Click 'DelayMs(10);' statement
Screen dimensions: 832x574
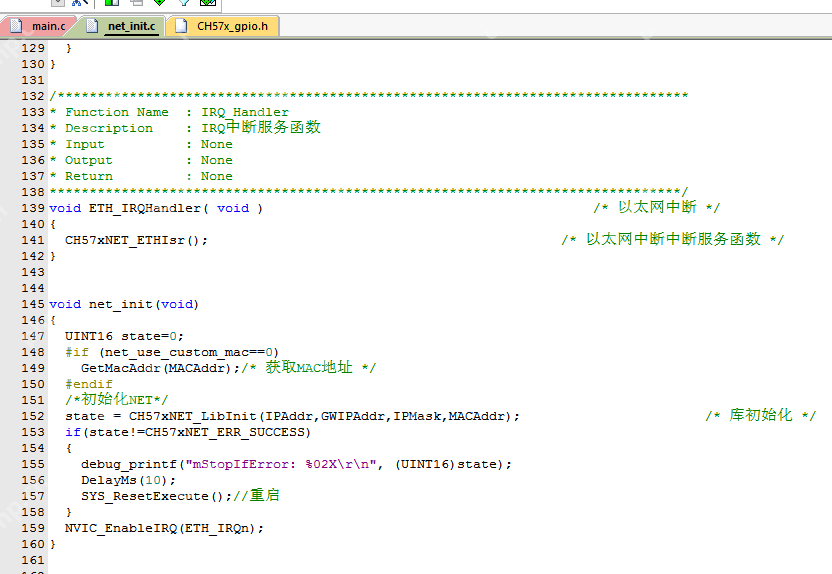pos(128,480)
